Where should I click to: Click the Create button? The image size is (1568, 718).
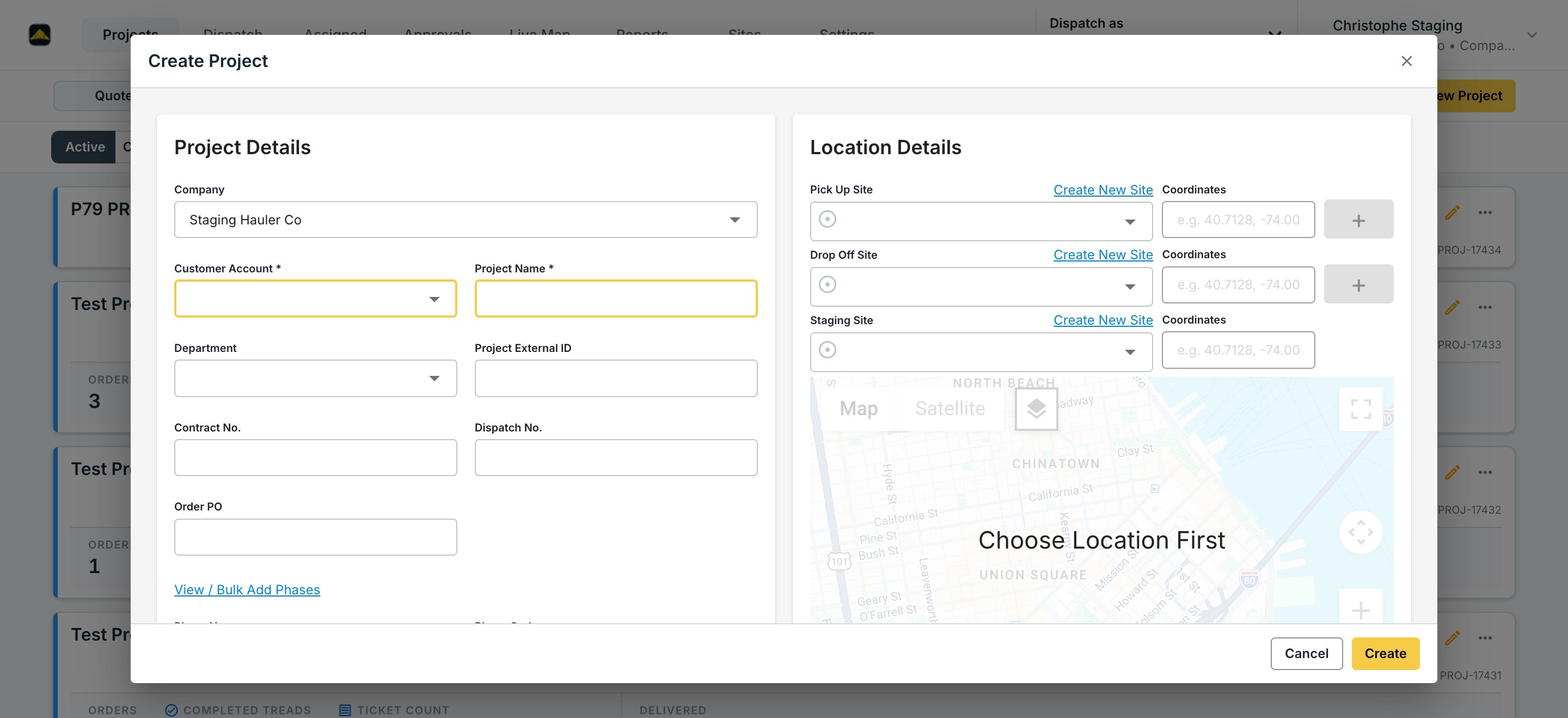(x=1386, y=654)
